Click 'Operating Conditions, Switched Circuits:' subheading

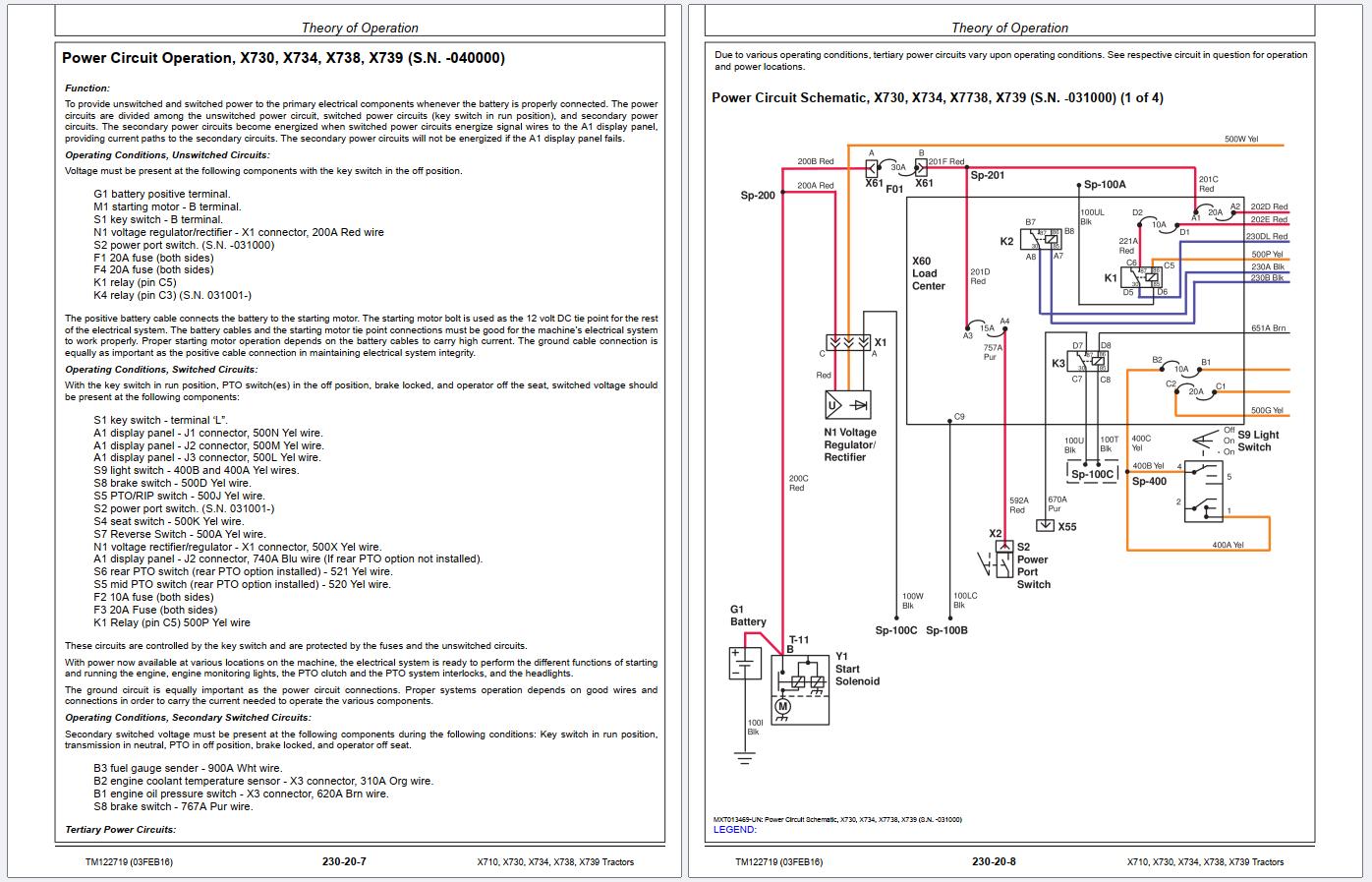(161, 370)
